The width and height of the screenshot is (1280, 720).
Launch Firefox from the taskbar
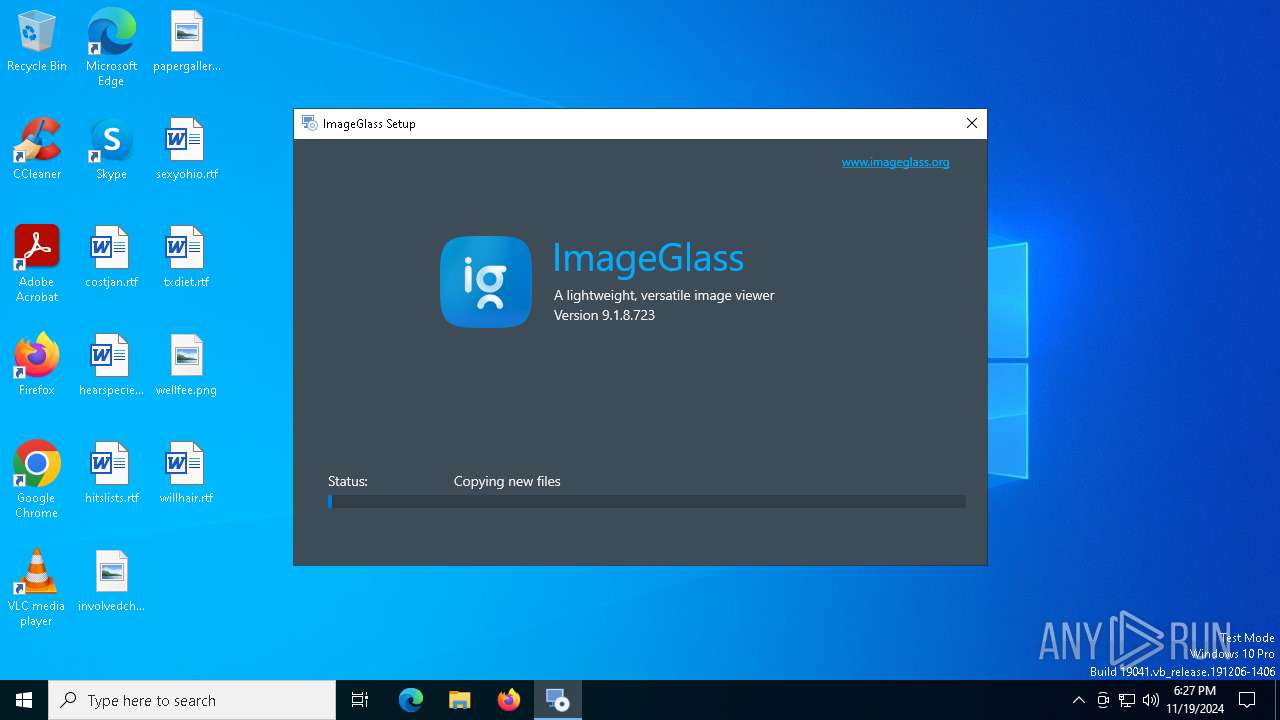pos(509,700)
